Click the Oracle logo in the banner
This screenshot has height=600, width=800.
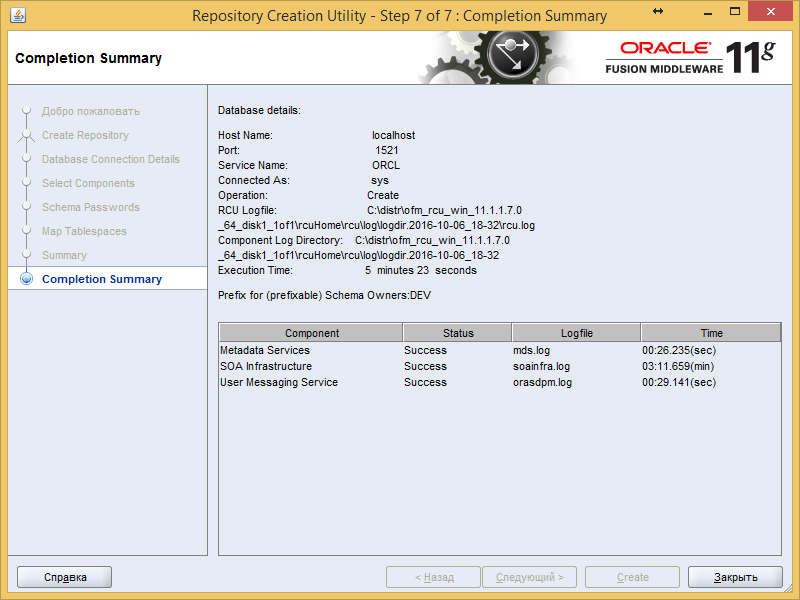[x=667, y=46]
